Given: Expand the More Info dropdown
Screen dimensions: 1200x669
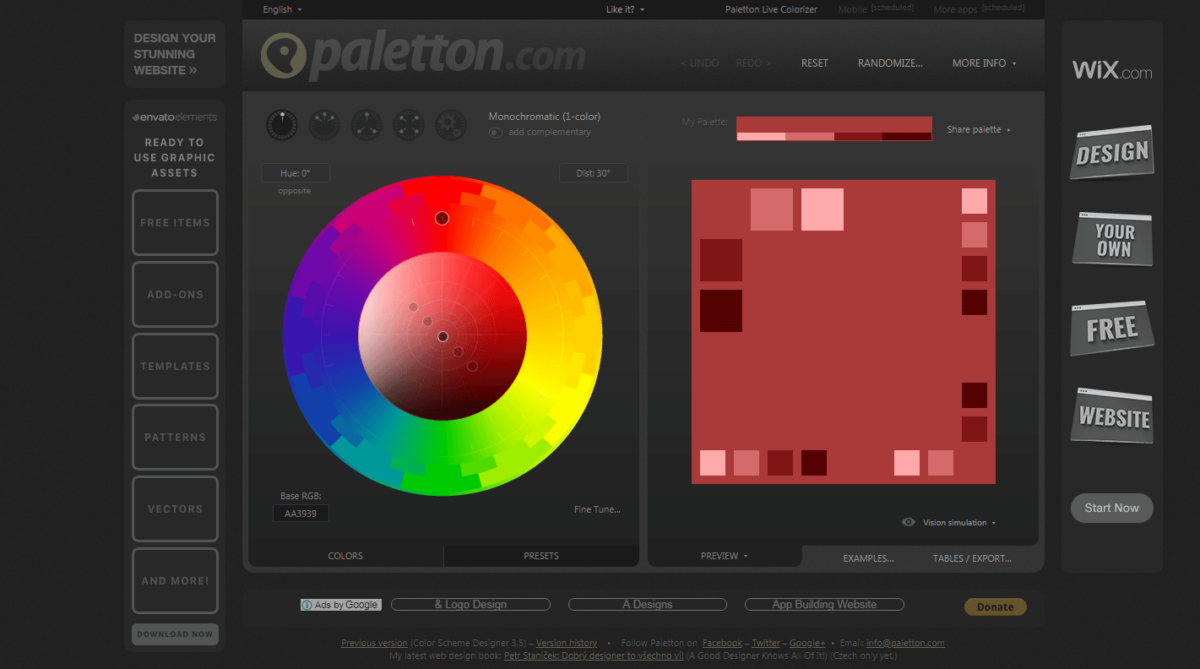Looking at the screenshot, I should tap(984, 63).
